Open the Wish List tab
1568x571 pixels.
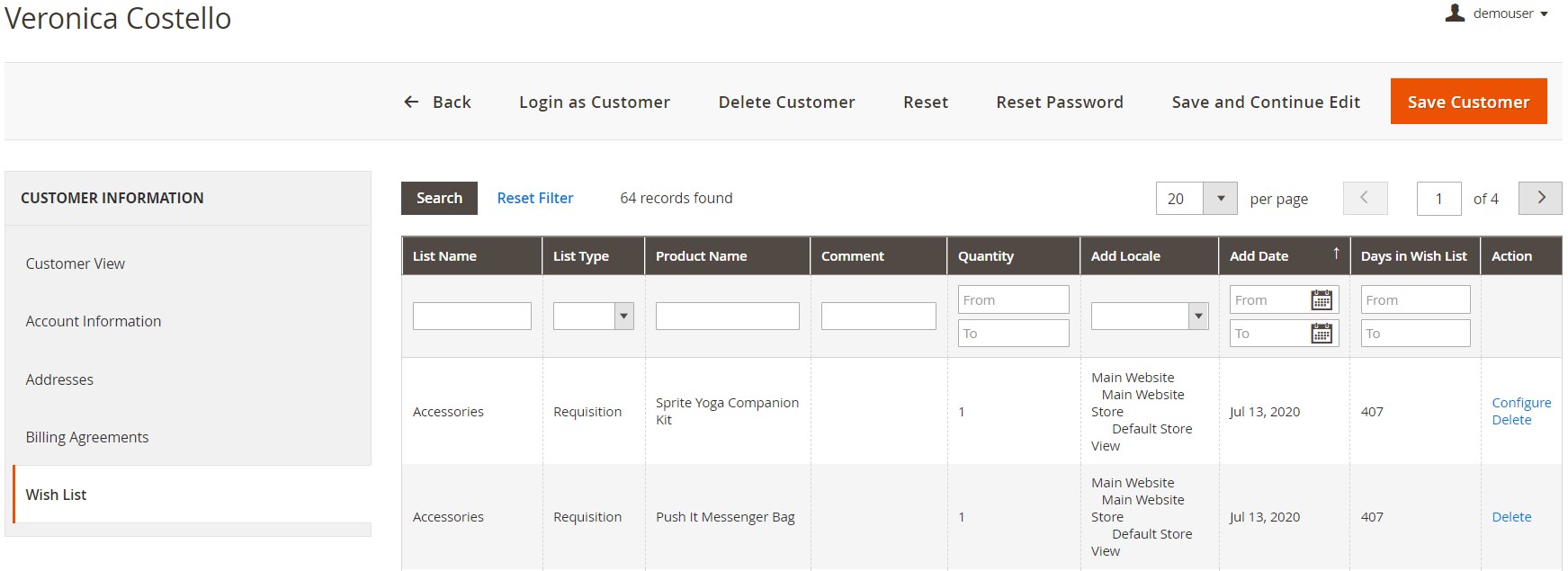[x=57, y=495]
